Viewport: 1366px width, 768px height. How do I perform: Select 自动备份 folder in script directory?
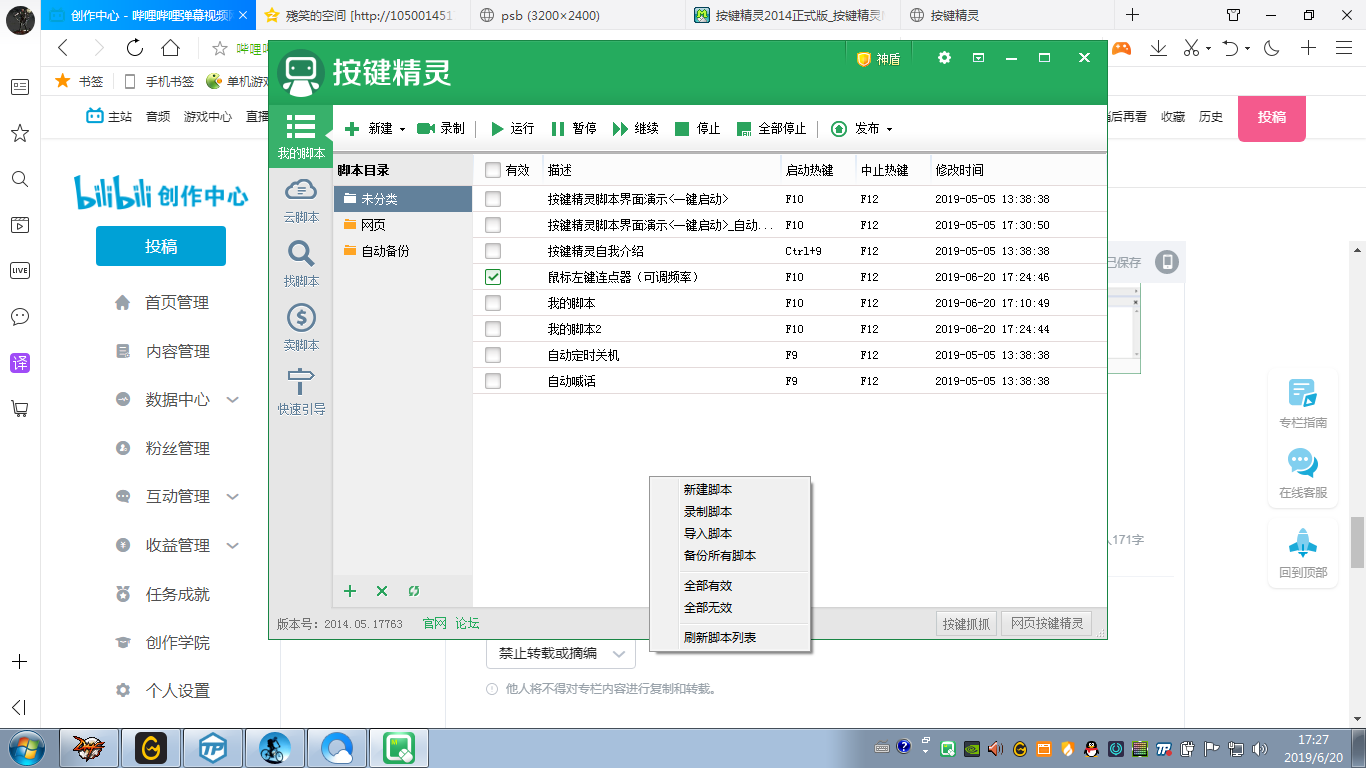click(403, 251)
